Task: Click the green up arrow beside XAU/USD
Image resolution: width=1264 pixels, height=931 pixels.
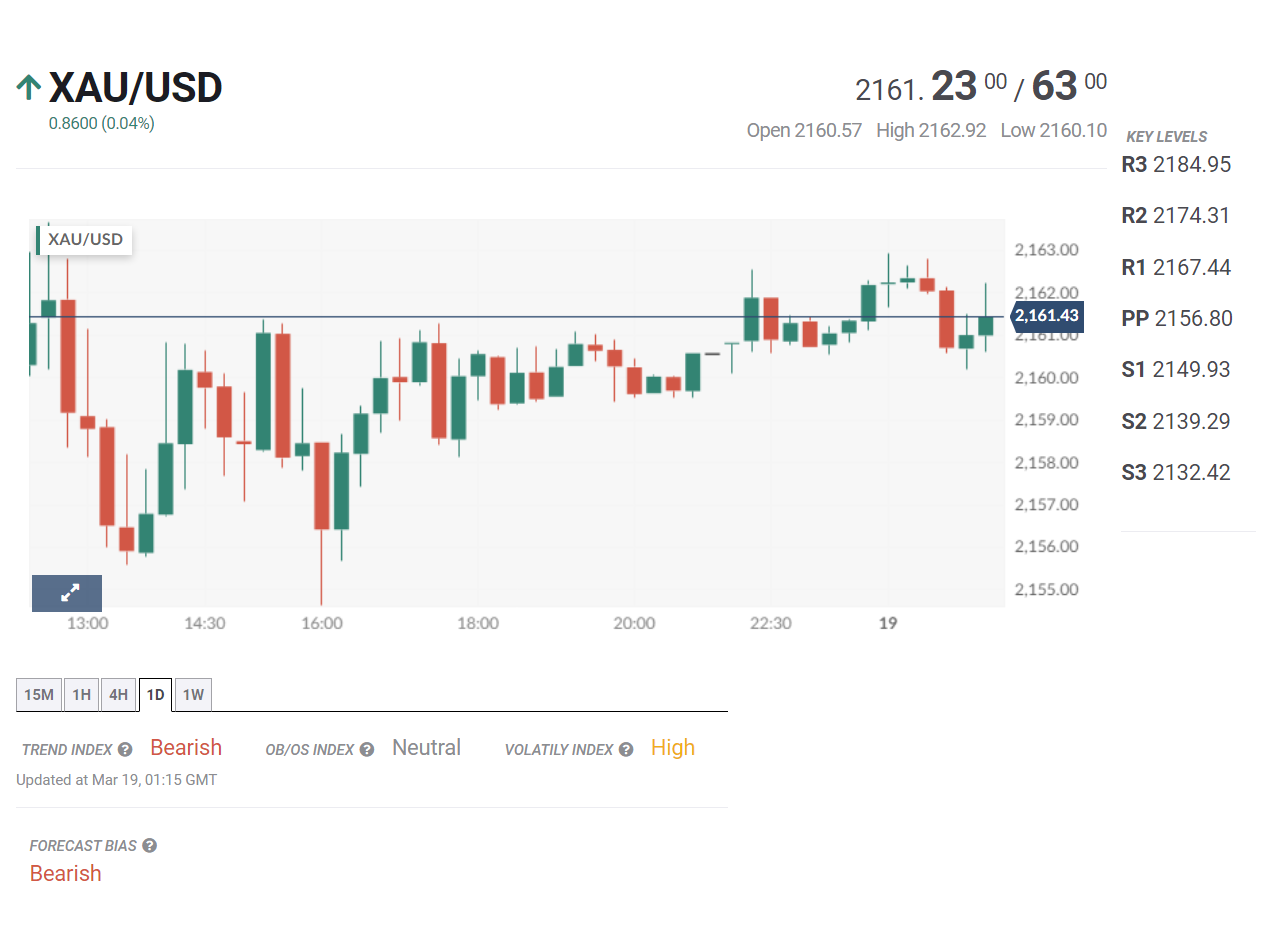Action: click(29, 88)
